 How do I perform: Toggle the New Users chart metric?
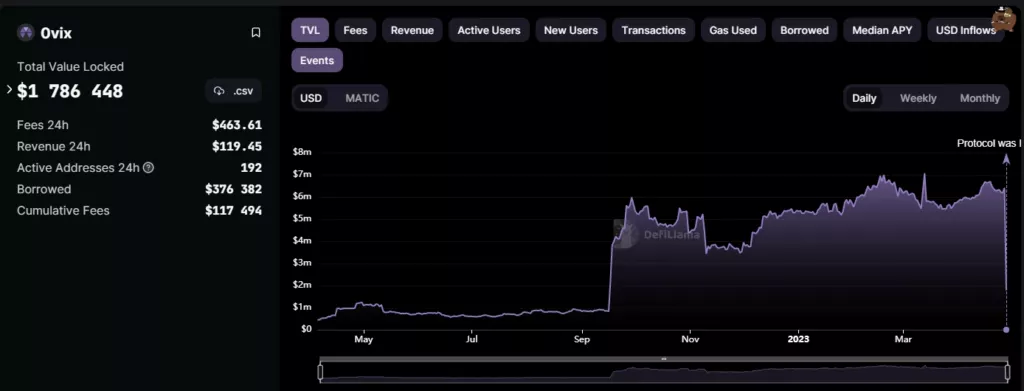pyautogui.click(x=571, y=30)
